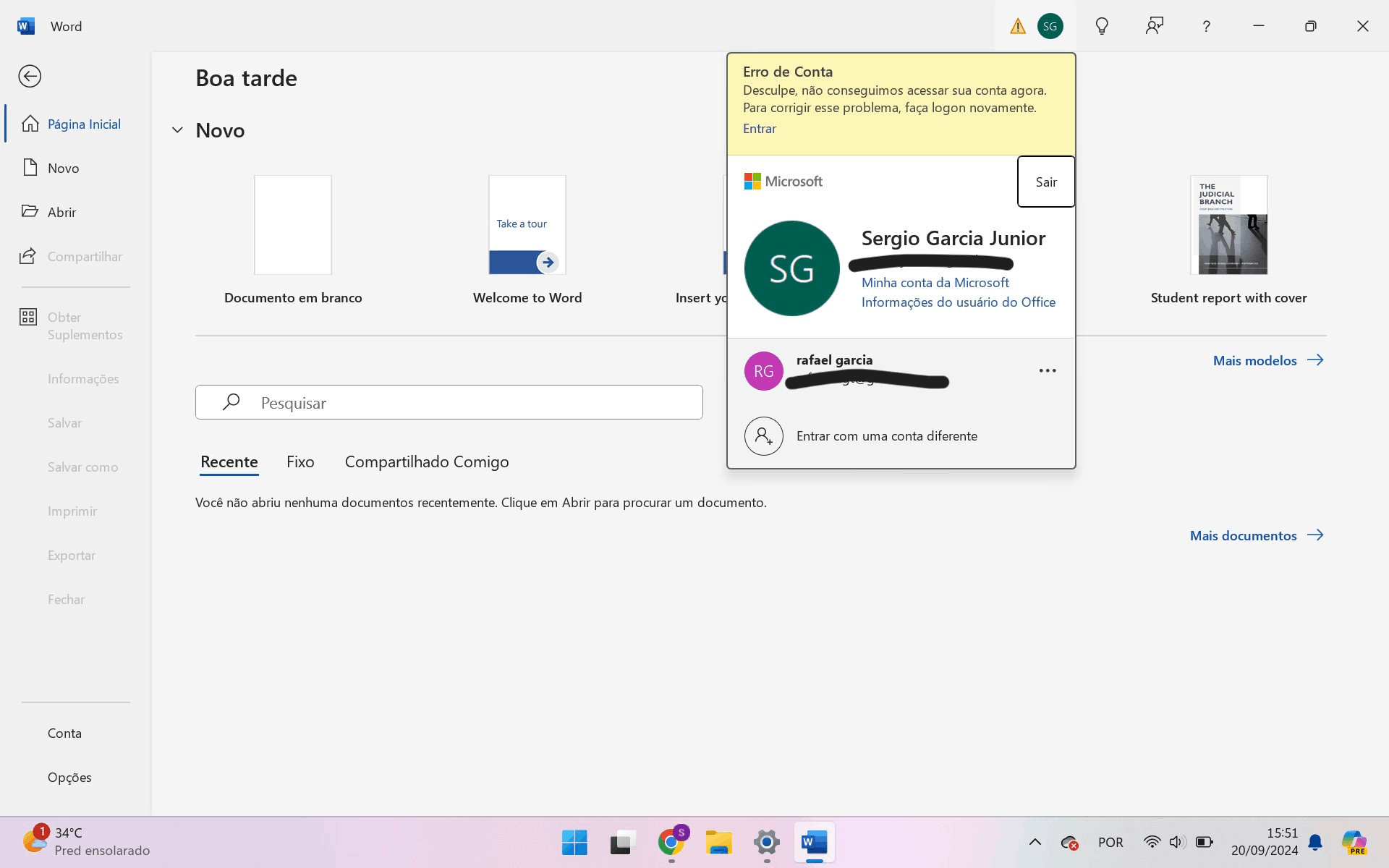This screenshot has height=868, width=1389.
Task: Open the clock and date panel
Action: click(1265, 842)
